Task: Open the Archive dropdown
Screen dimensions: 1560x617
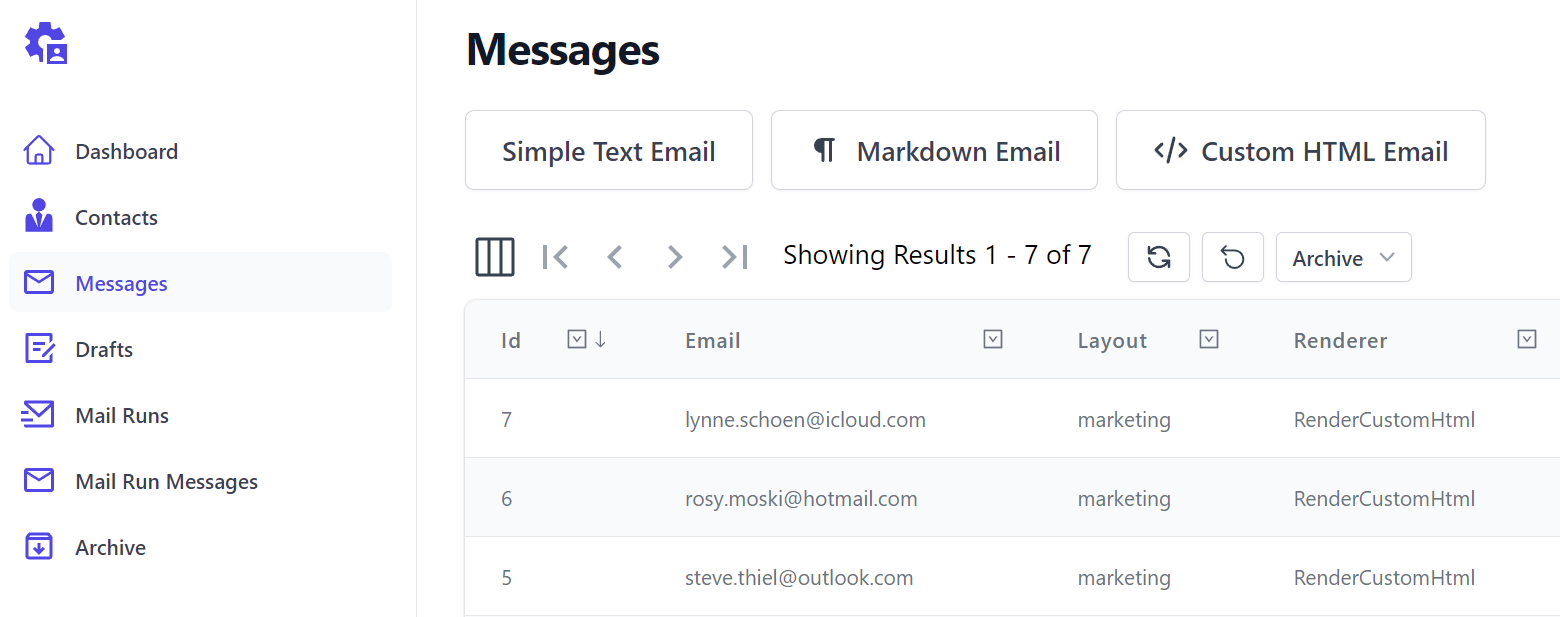Action: pyautogui.click(x=1344, y=257)
